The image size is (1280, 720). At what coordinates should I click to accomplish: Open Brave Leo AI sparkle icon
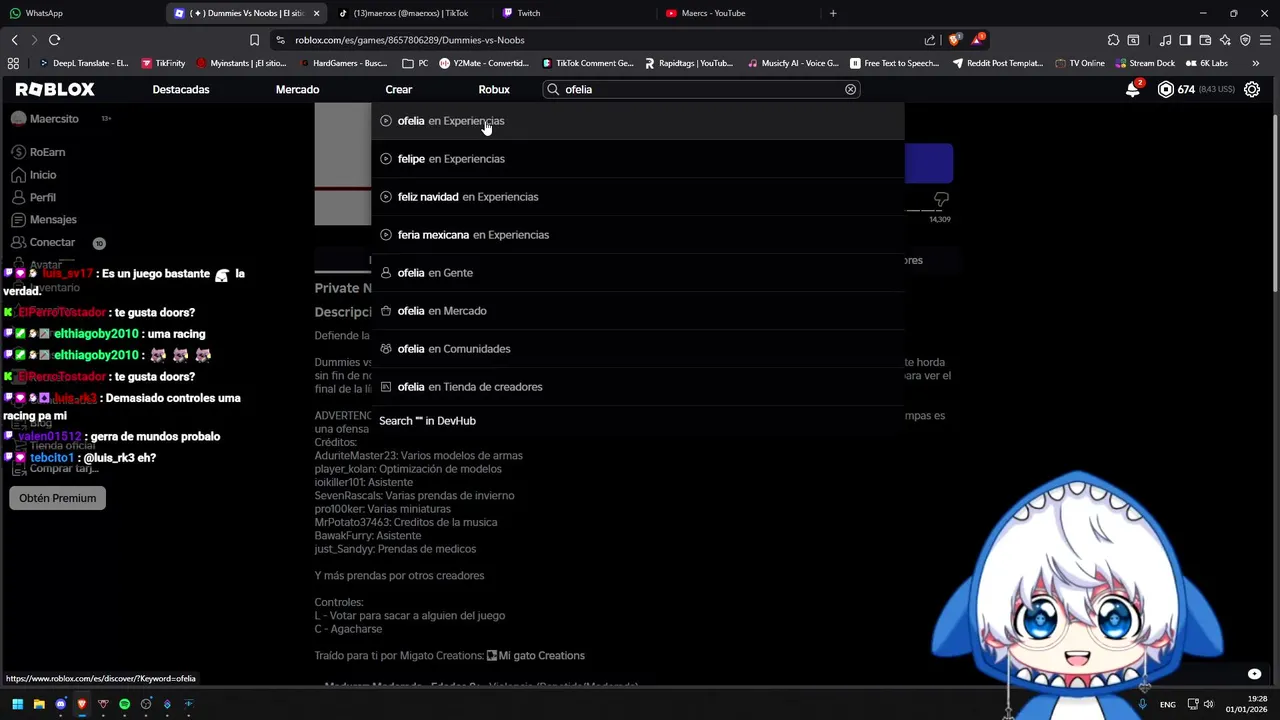[1225, 40]
